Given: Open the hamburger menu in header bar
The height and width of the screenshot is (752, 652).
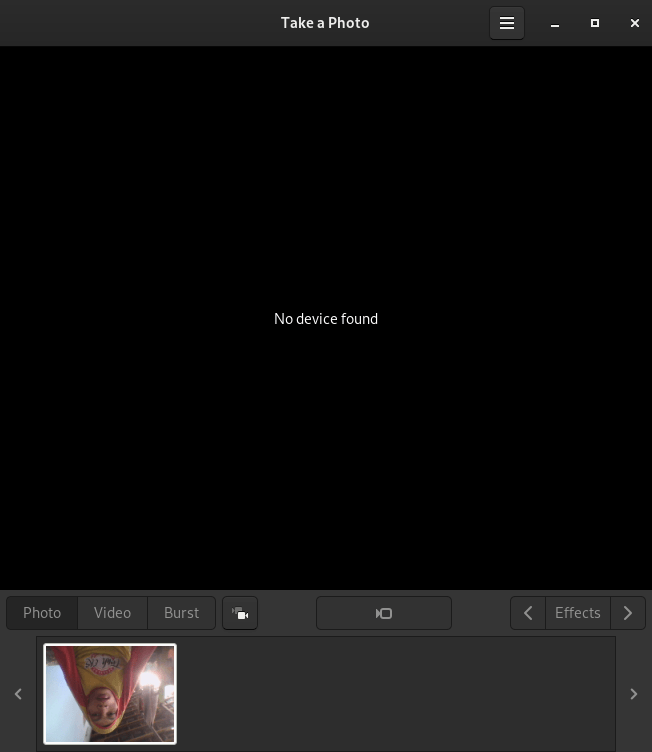Looking at the screenshot, I should (x=507, y=23).
